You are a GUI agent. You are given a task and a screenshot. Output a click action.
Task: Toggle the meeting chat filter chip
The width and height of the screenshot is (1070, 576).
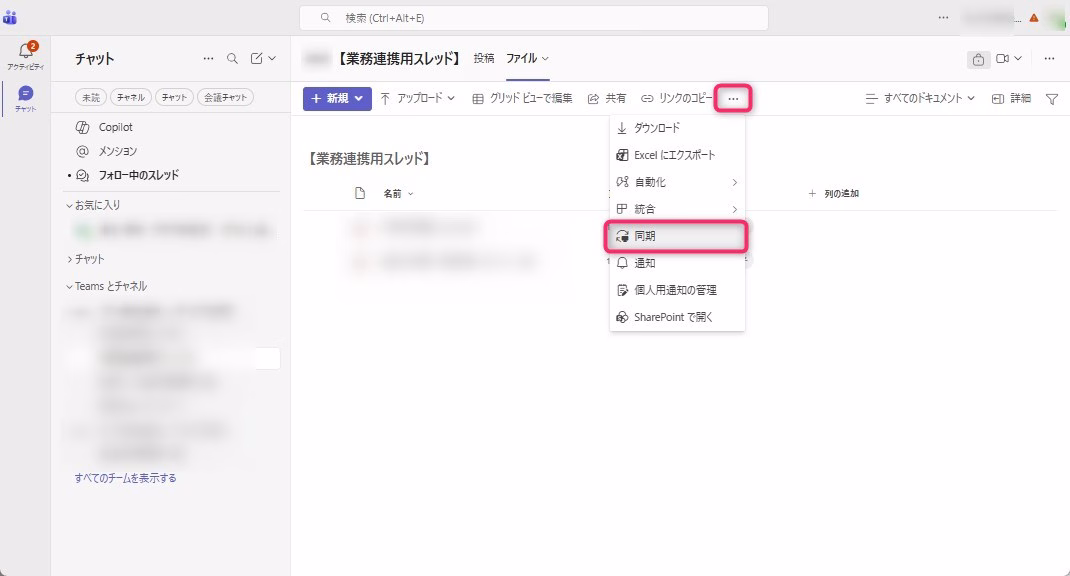(x=225, y=97)
